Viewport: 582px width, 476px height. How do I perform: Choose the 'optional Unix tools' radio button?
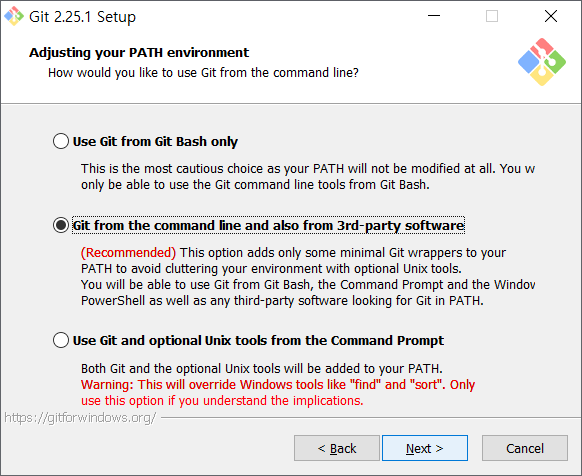(61, 340)
